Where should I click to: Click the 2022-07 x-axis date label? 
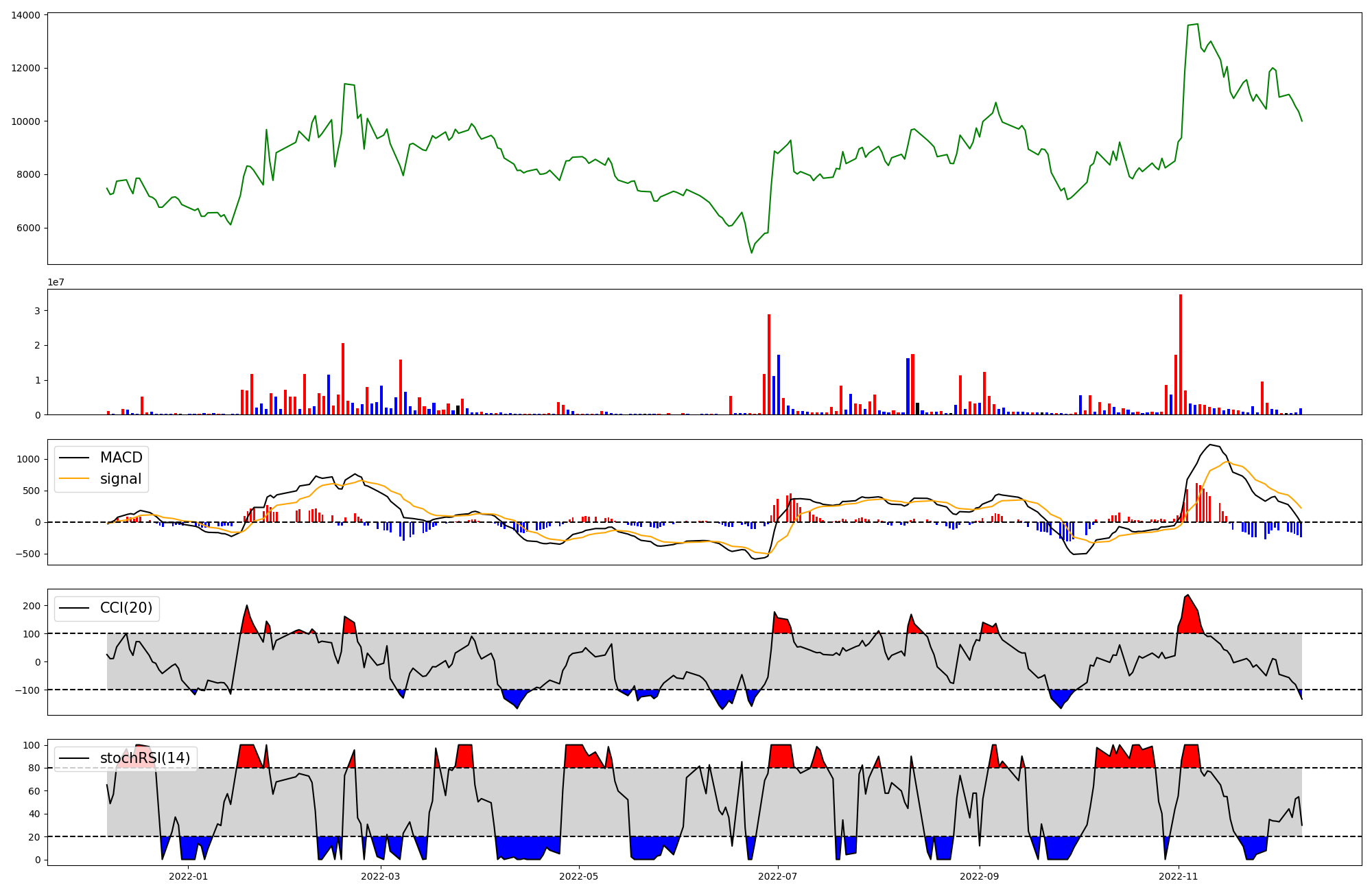point(778,876)
